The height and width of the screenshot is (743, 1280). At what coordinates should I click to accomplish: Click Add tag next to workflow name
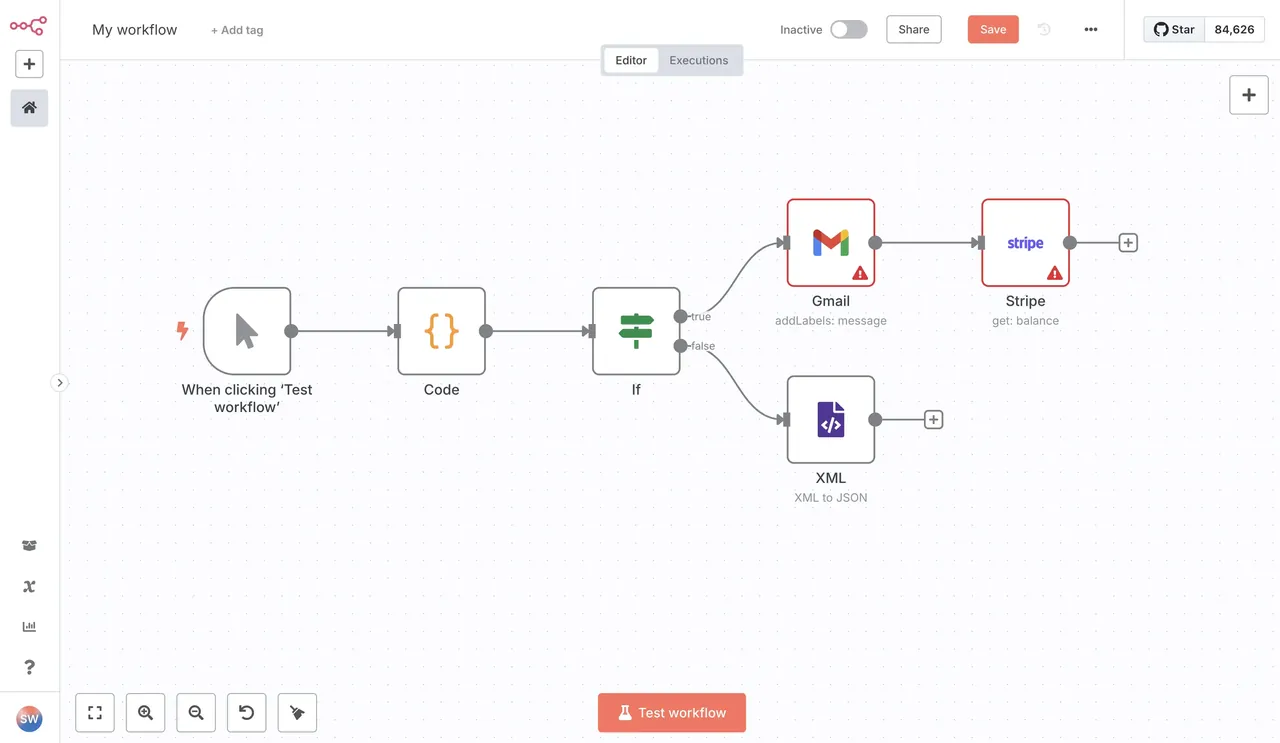tap(237, 30)
